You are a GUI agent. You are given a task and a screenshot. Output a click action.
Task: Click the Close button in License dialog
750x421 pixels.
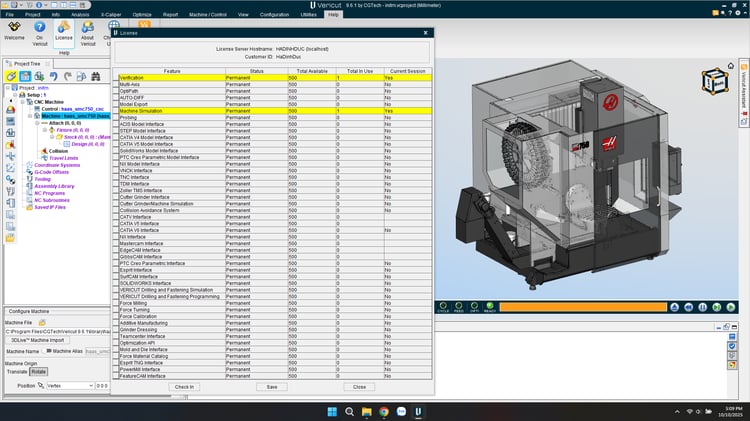pyautogui.click(x=359, y=387)
